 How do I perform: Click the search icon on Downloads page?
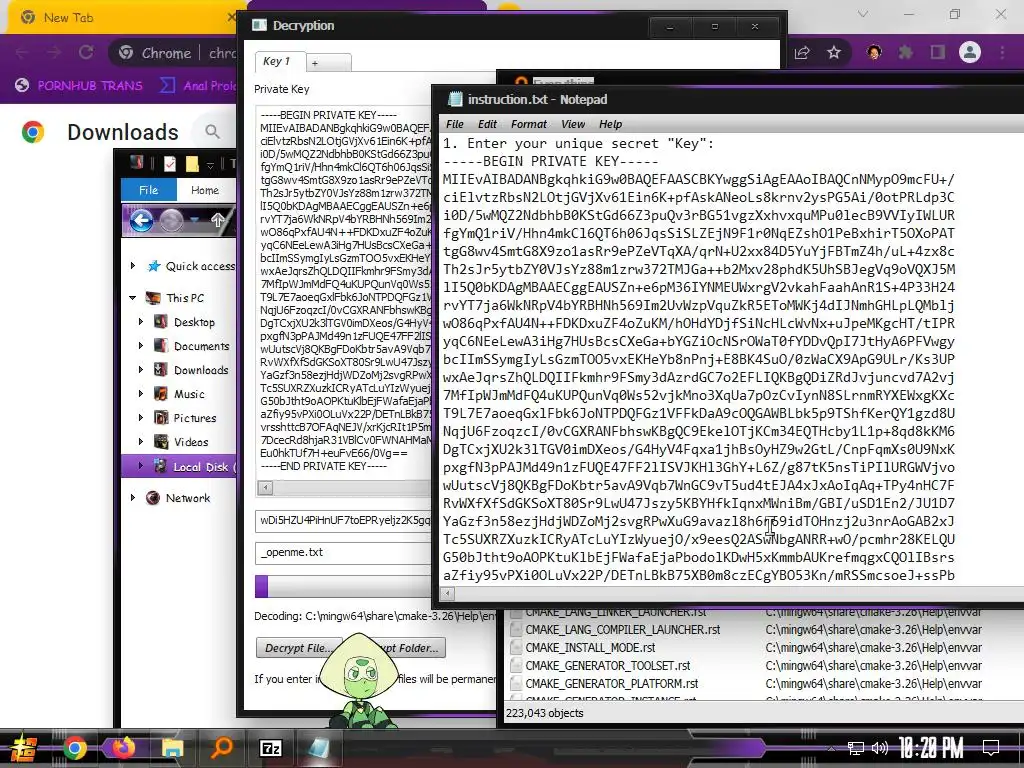(212, 132)
